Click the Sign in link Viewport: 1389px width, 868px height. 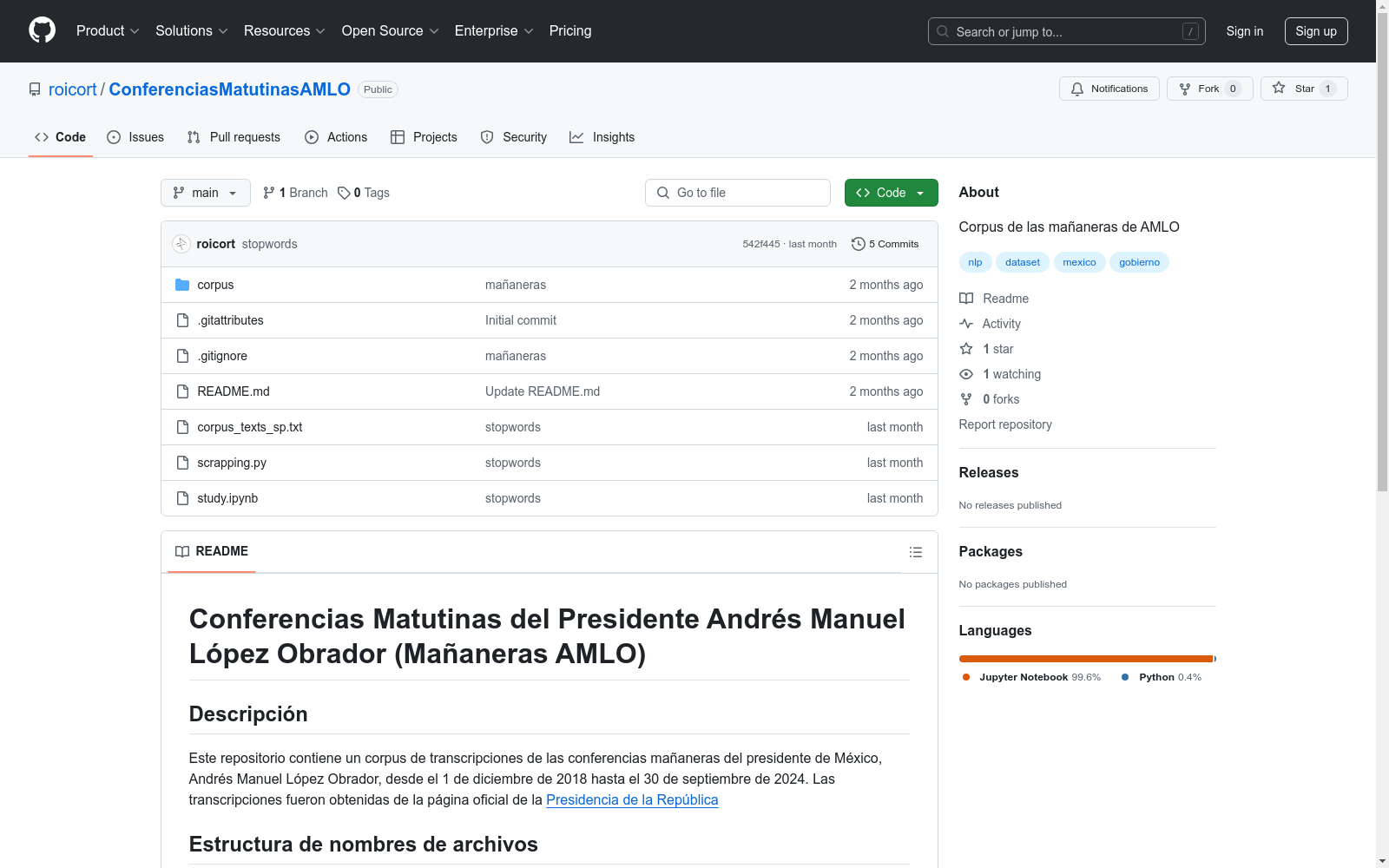point(1244,31)
